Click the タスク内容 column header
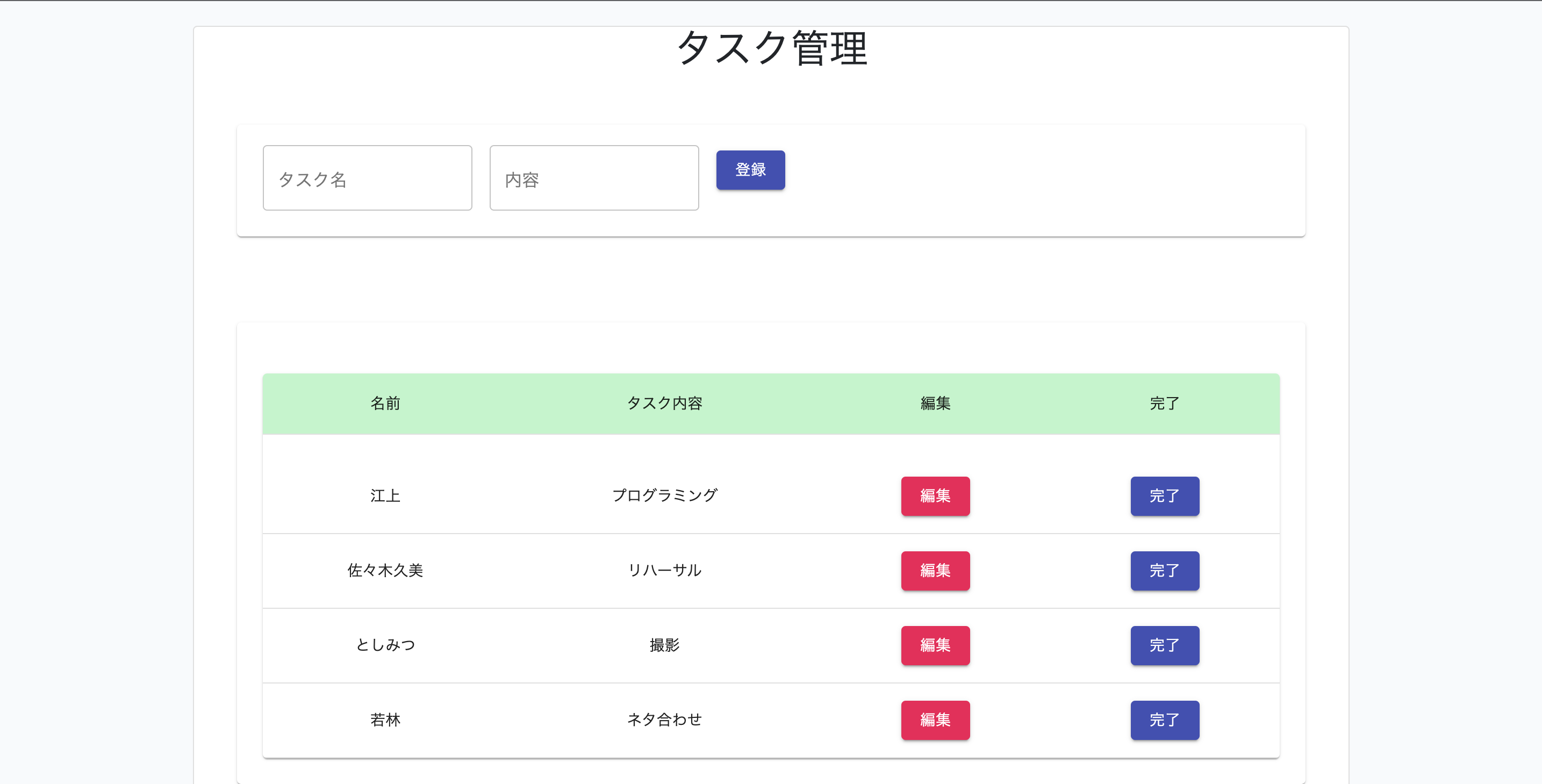Viewport: 1542px width, 784px height. (x=664, y=404)
